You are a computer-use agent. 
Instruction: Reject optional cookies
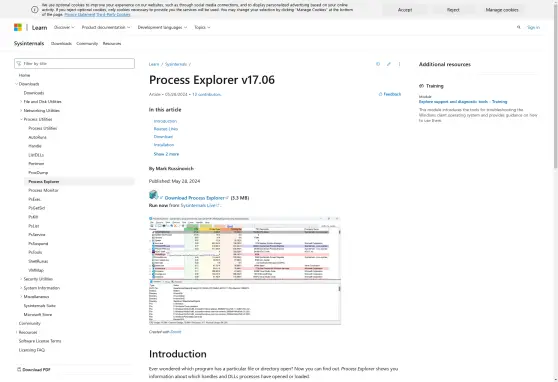453,10
